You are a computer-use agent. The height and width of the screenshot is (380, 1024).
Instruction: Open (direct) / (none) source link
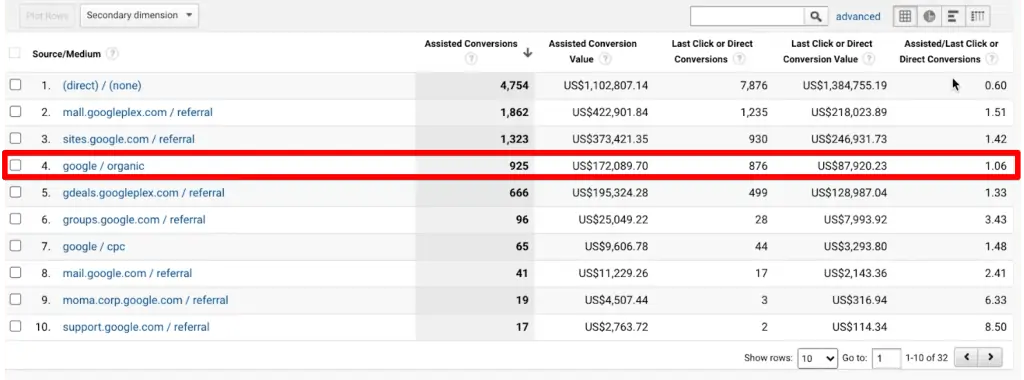[x=102, y=86]
